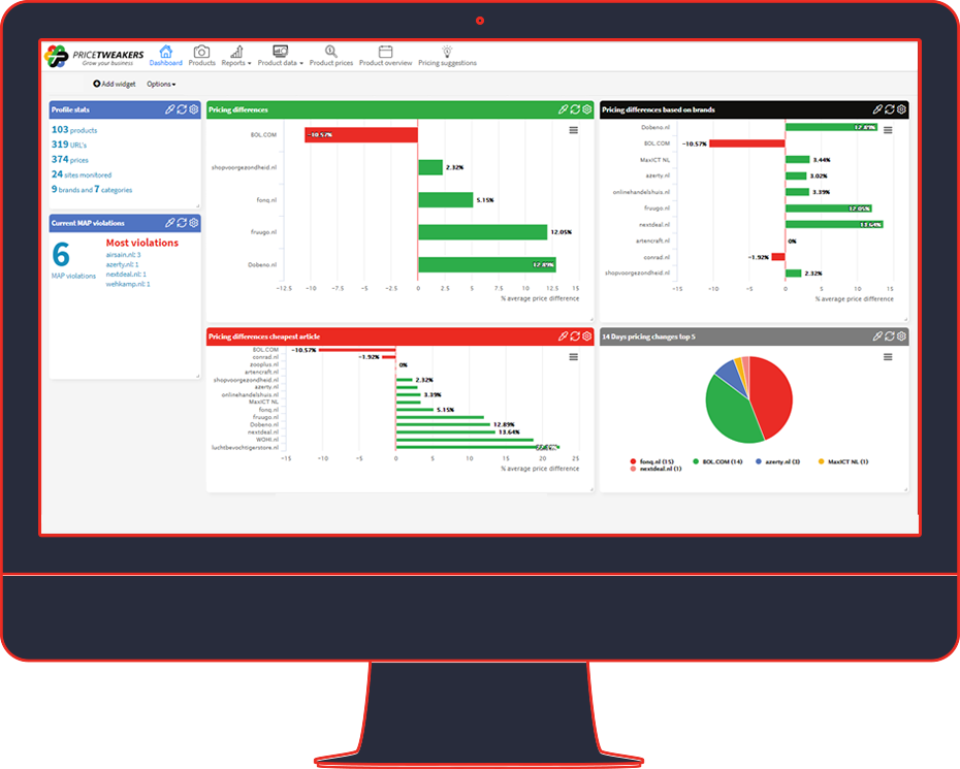Viewport: 960px width, 769px height.
Task: Edit the green Pricing differences widget
Action: (563, 110)
